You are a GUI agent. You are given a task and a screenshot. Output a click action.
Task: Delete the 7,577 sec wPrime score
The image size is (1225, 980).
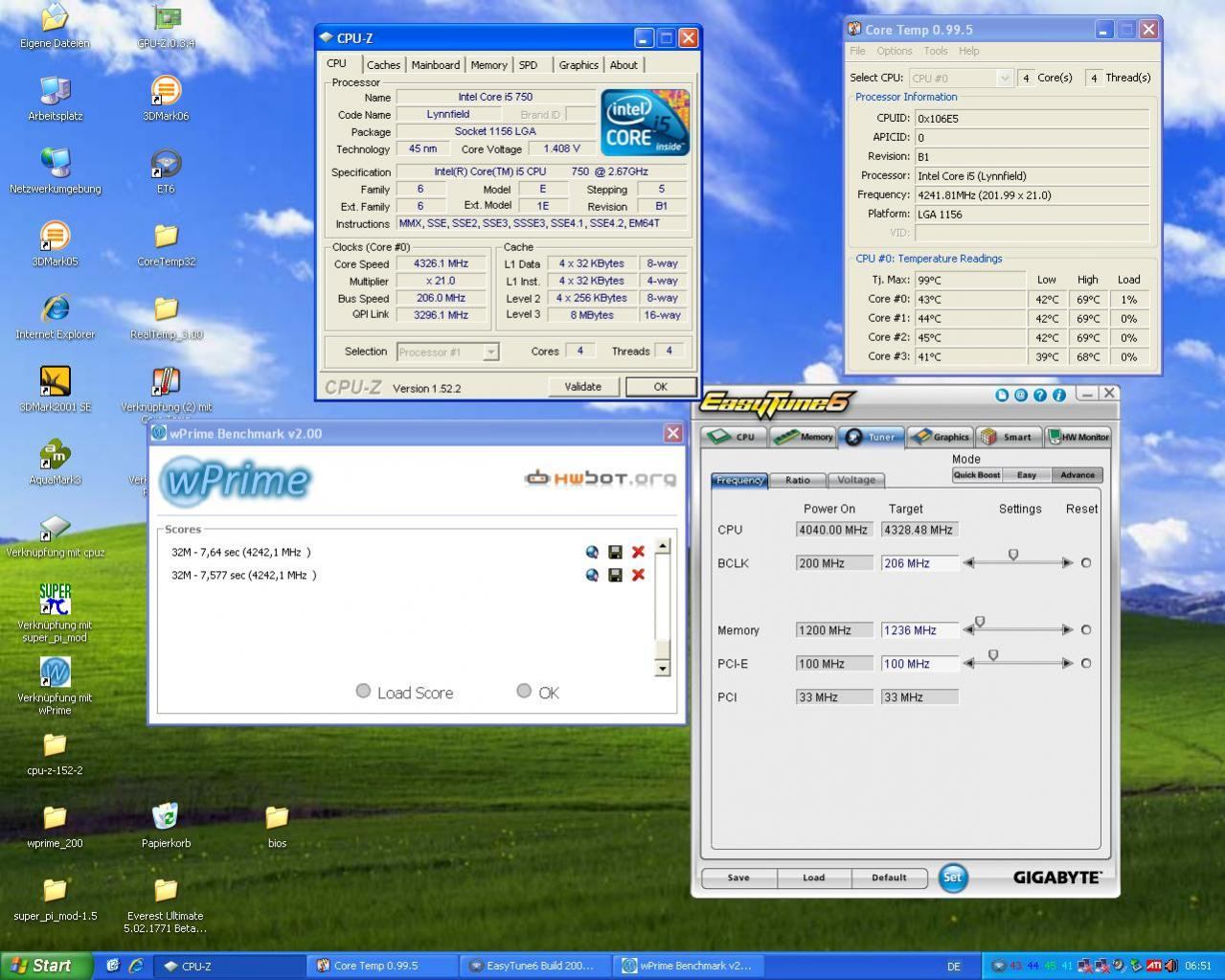(638, 575)
